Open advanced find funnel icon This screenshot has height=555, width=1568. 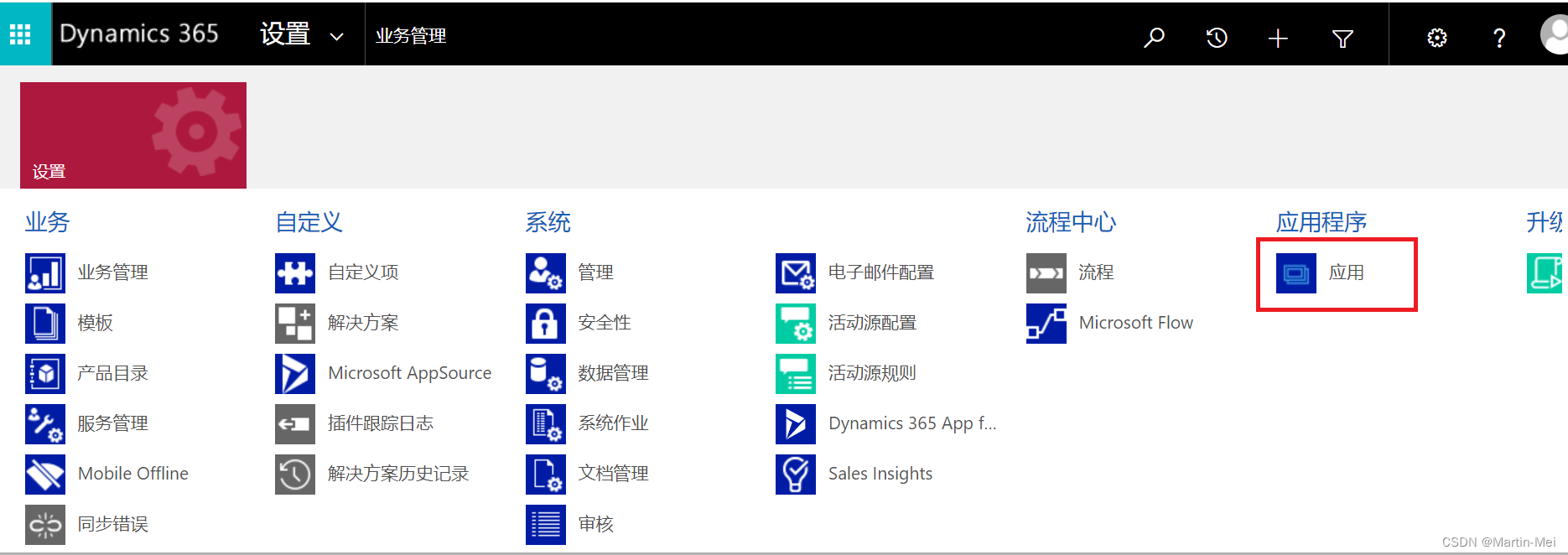click(1342, 39)
